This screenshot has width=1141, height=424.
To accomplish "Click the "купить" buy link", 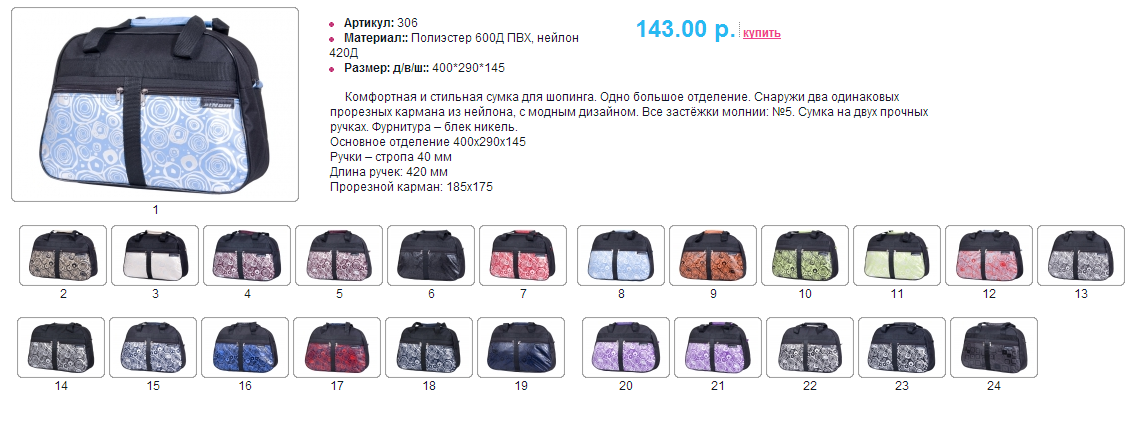I will coord(762,33).
